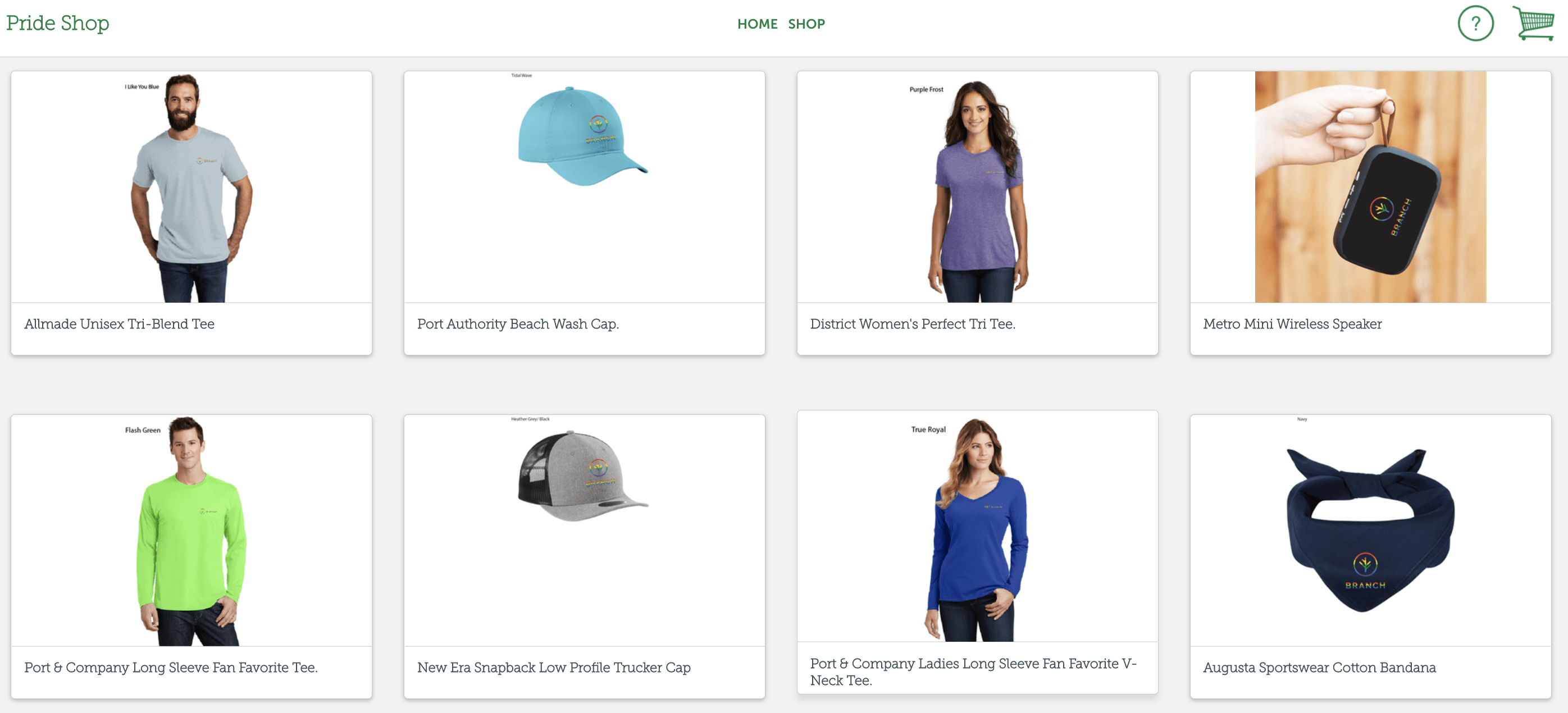Click Metro Mini Wireless Speaker title text

[x=1292, y=324]
